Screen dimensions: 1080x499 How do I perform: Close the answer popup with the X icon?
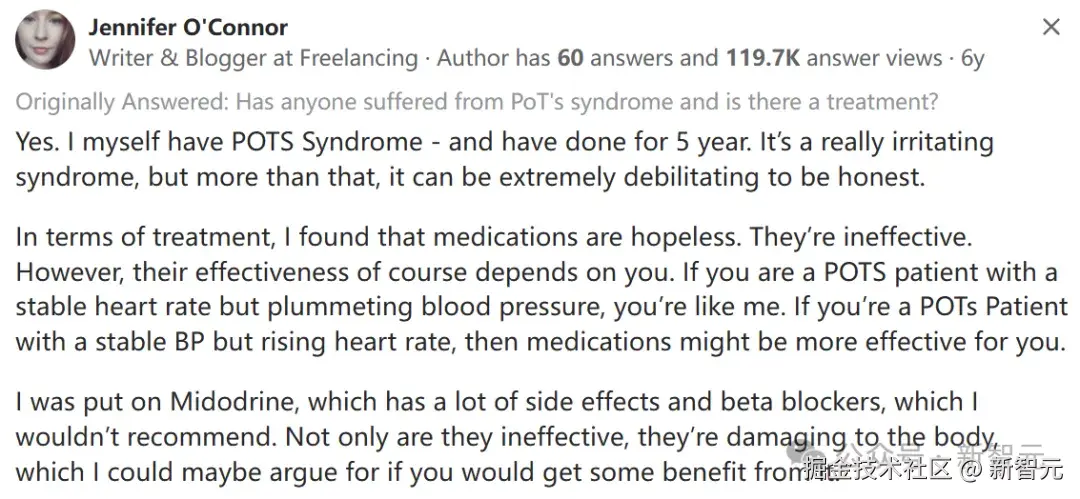coord(1051,28)
